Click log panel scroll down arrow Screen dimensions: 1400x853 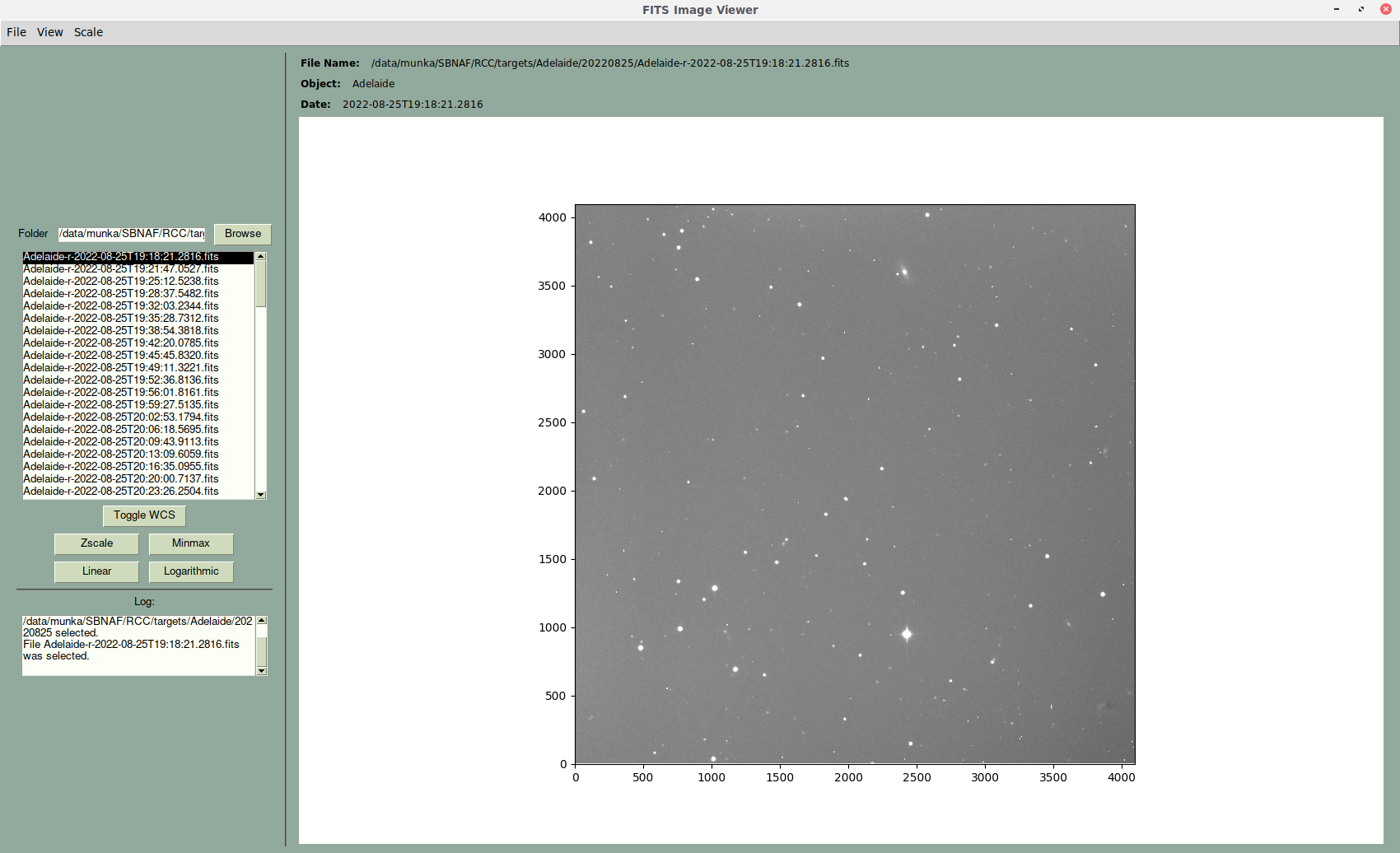click(x=262, y=671)
